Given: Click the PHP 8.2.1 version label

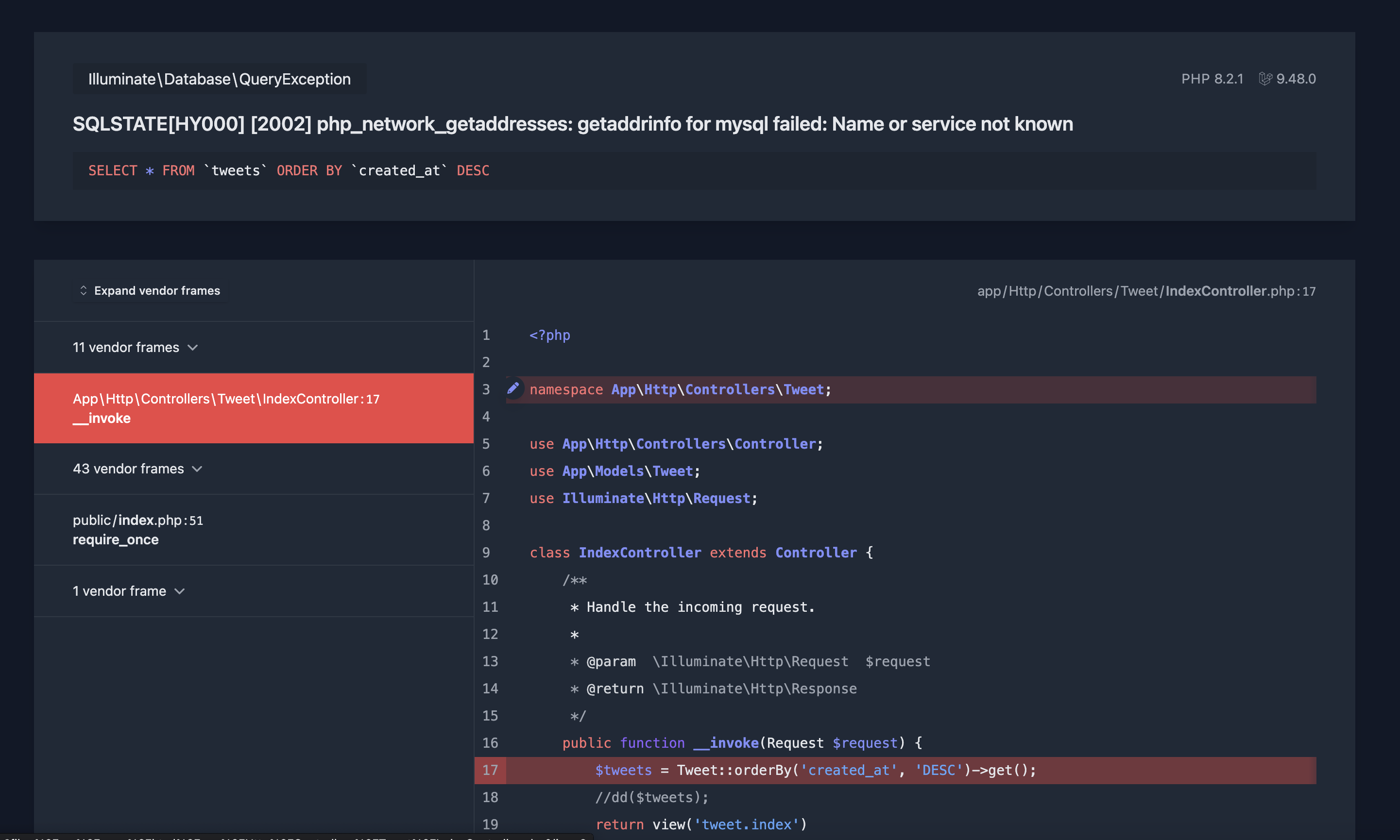Looking at the screenshot, I should click(1212, 79).
